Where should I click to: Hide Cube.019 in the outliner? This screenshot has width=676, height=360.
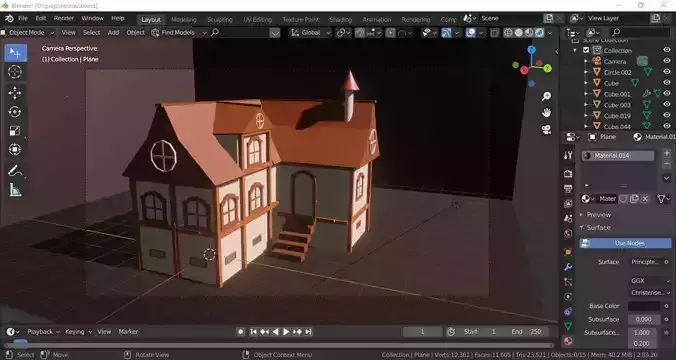(x=667, y=115)
